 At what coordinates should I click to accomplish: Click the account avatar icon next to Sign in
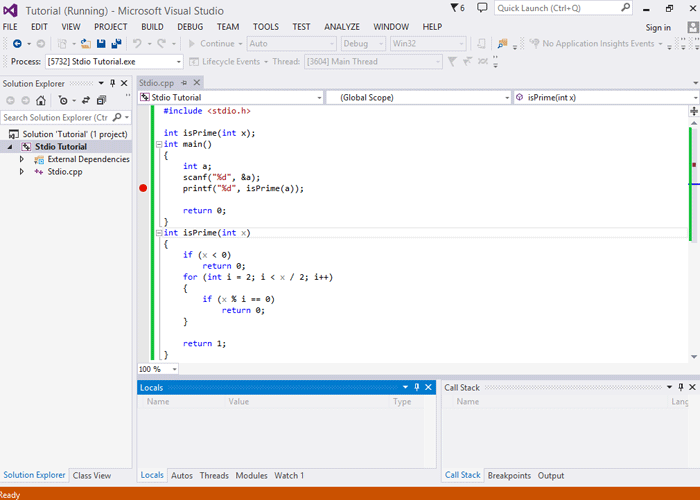point(693,28)
